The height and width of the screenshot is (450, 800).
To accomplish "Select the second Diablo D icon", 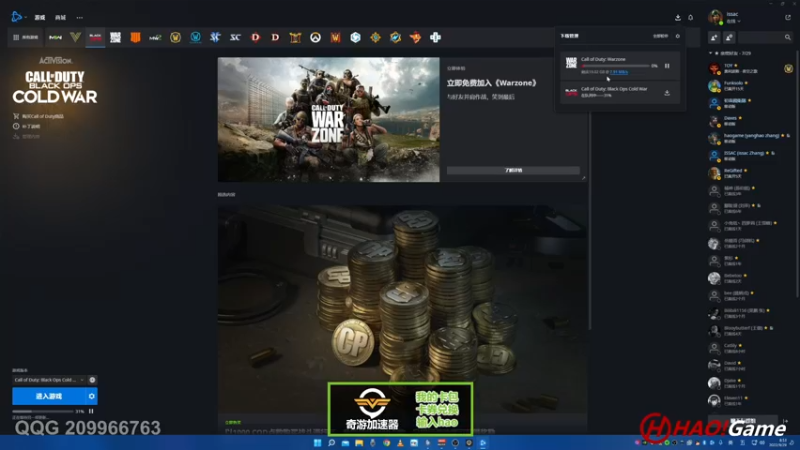I will pyautogui.click(x=275, y=37).
